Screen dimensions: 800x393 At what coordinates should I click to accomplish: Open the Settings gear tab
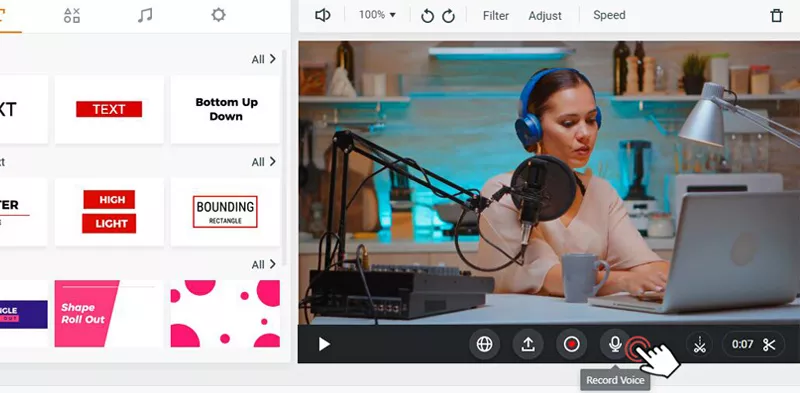(218, 15)
